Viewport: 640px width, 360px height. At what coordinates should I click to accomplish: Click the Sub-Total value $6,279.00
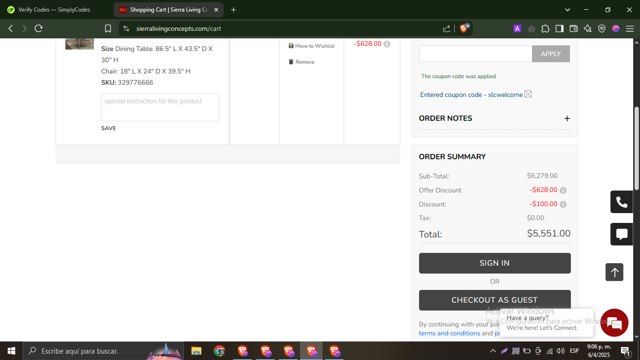[542, 176]
